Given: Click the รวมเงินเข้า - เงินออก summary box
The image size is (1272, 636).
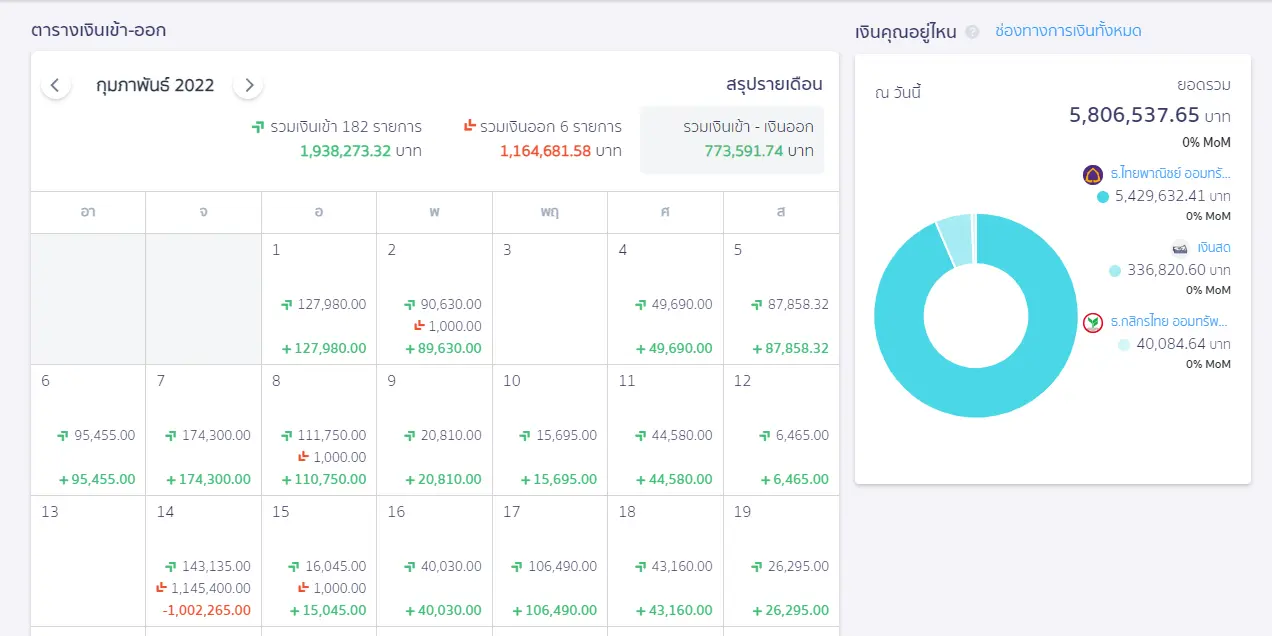Looking at the screenshot, I should pos(732,140).
